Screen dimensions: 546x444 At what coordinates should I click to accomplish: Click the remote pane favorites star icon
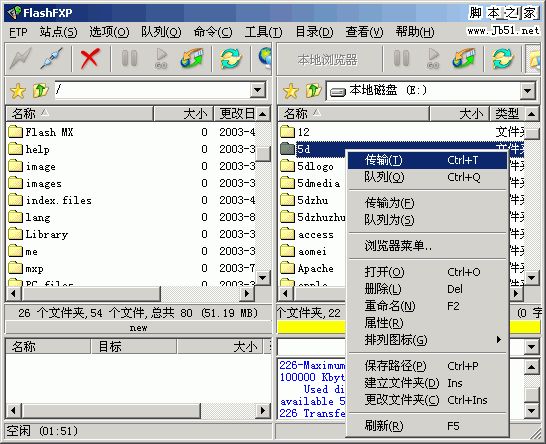tap(18, 91)
